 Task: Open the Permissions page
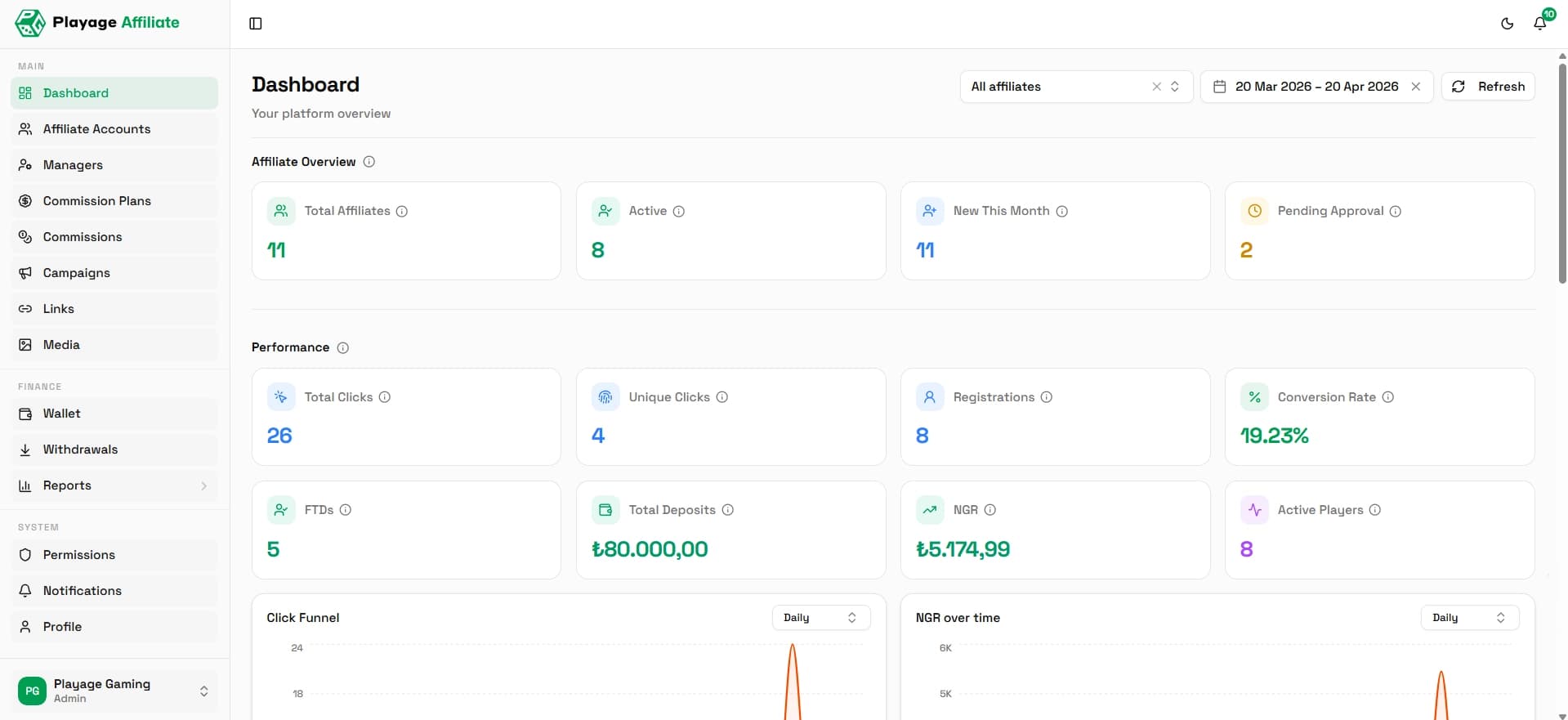click(x=114, y=555)
